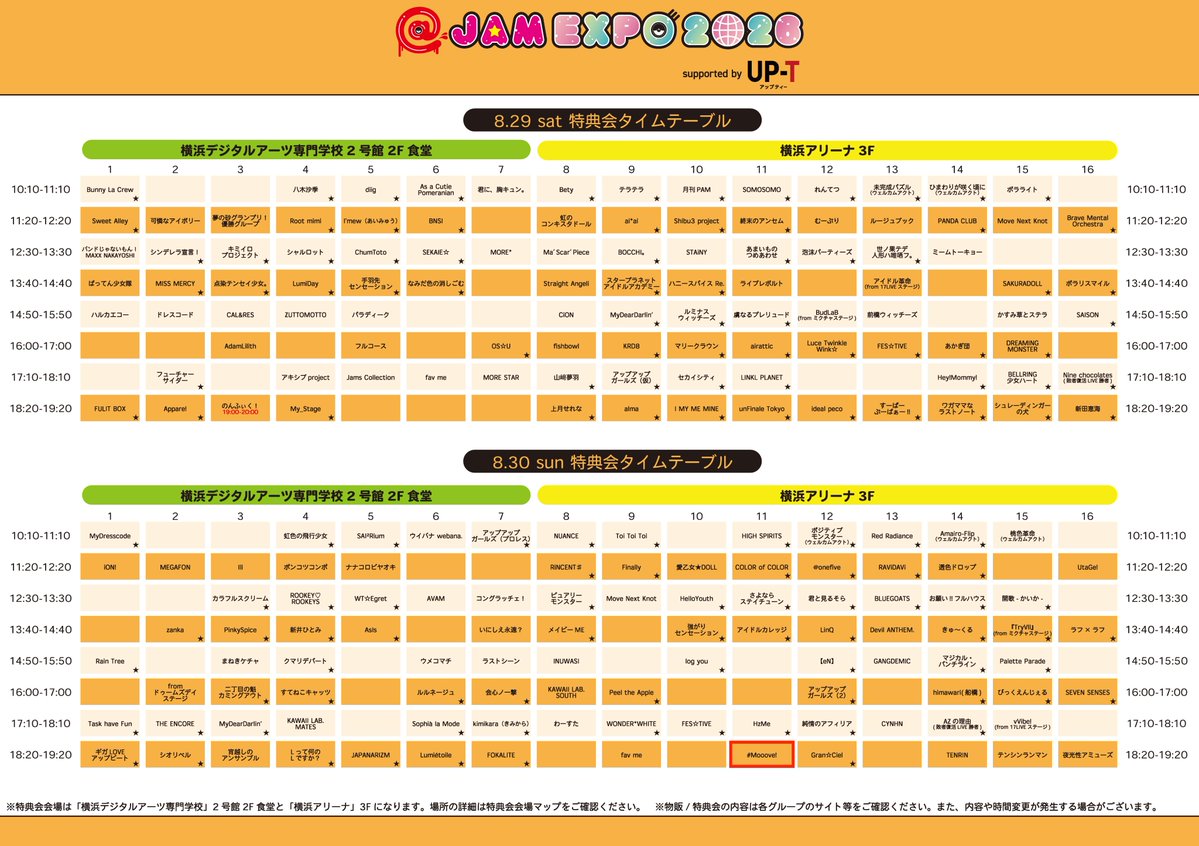Click the SAISON cell

tap(1088, 314)
